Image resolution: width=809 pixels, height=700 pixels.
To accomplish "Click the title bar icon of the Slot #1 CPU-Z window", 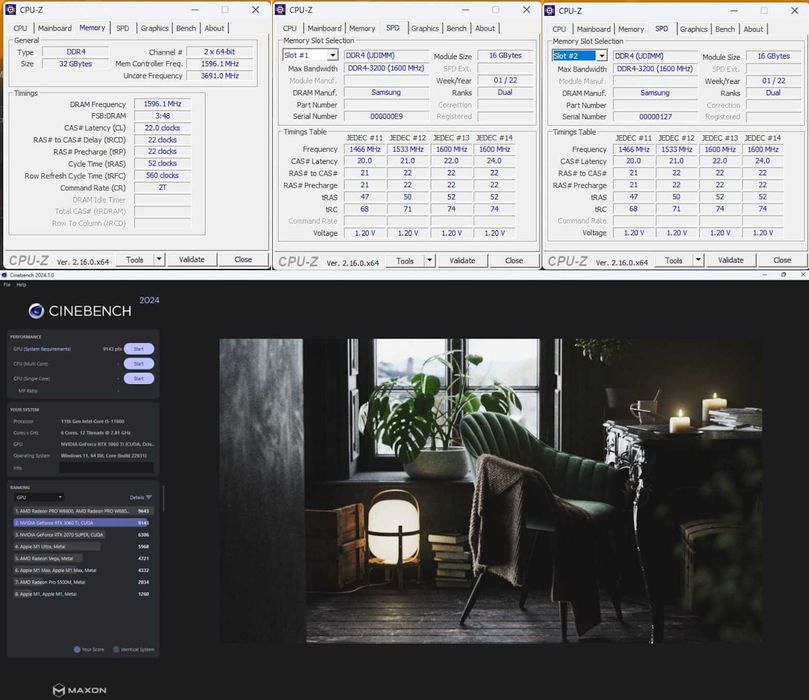I will tap(280, 10).
